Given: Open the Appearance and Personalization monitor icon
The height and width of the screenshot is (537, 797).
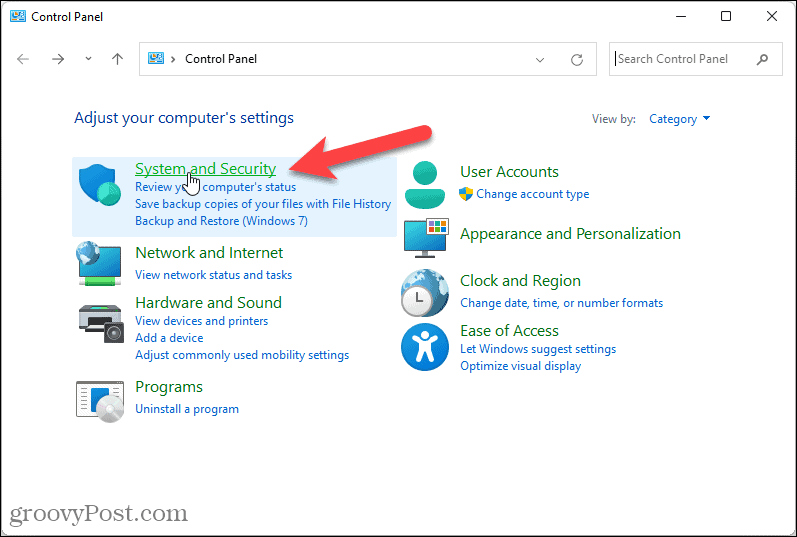Looking at the screenshot, I should (x=426, y=237).
